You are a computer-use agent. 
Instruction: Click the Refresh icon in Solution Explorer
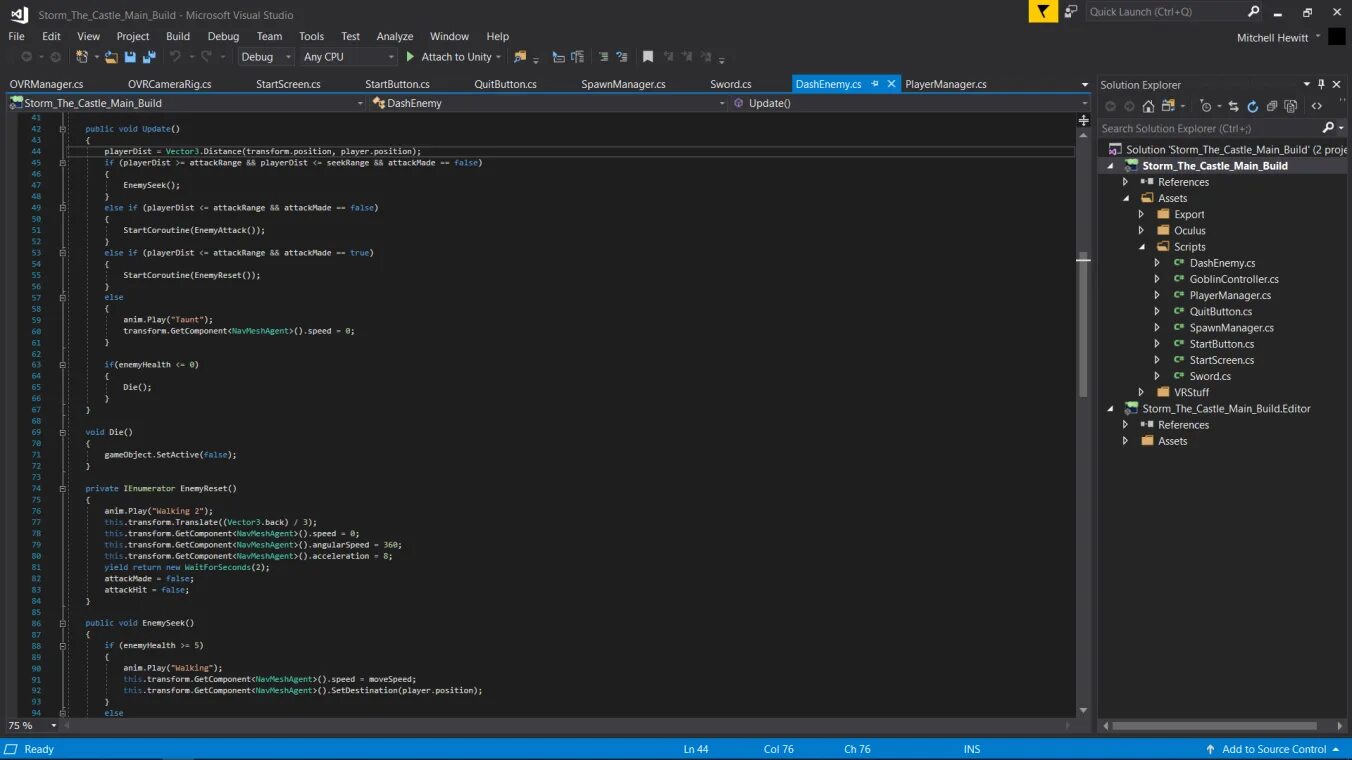[x=1252, y=106]
